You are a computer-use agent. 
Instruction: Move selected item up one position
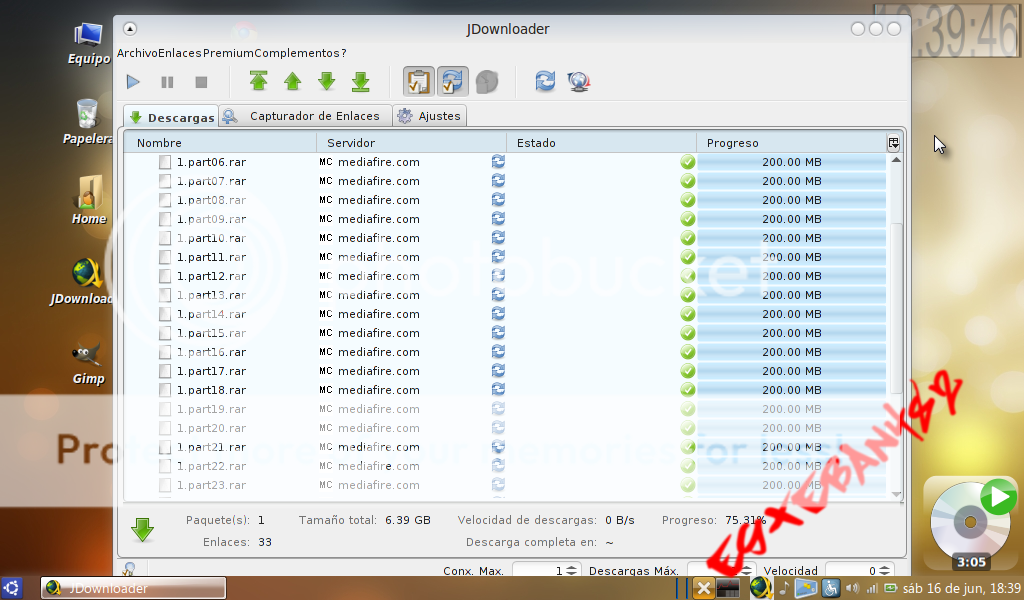(x=293, y=81)
